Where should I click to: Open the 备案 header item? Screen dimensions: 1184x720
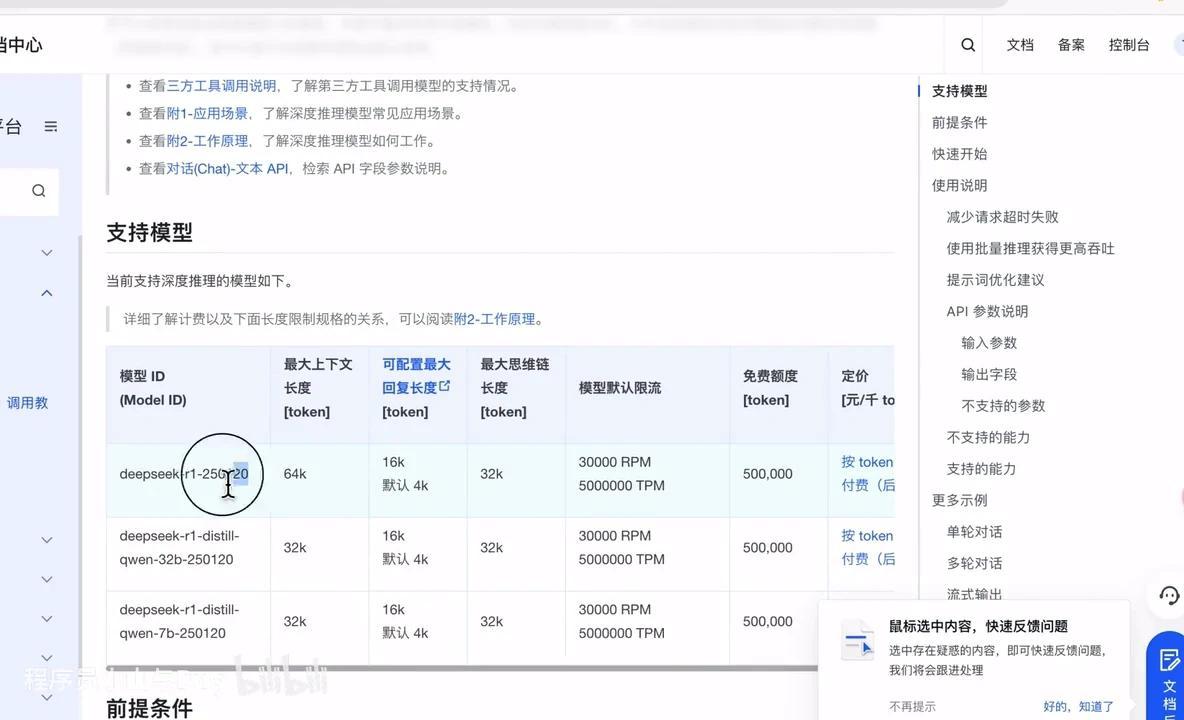point(1071,45)
